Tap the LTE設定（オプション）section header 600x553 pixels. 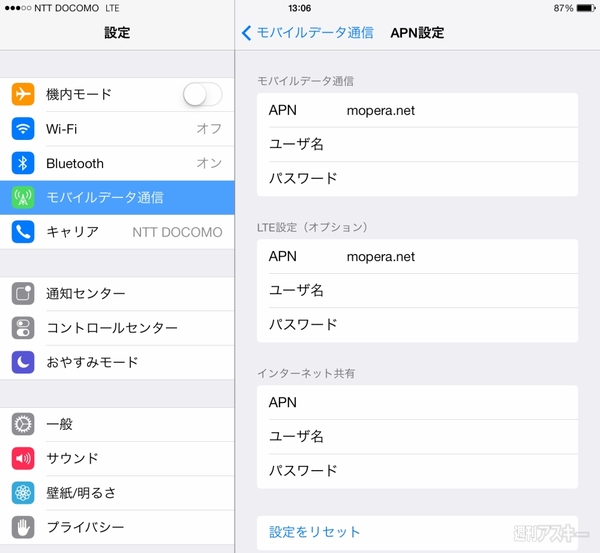(x=312, y=227)
